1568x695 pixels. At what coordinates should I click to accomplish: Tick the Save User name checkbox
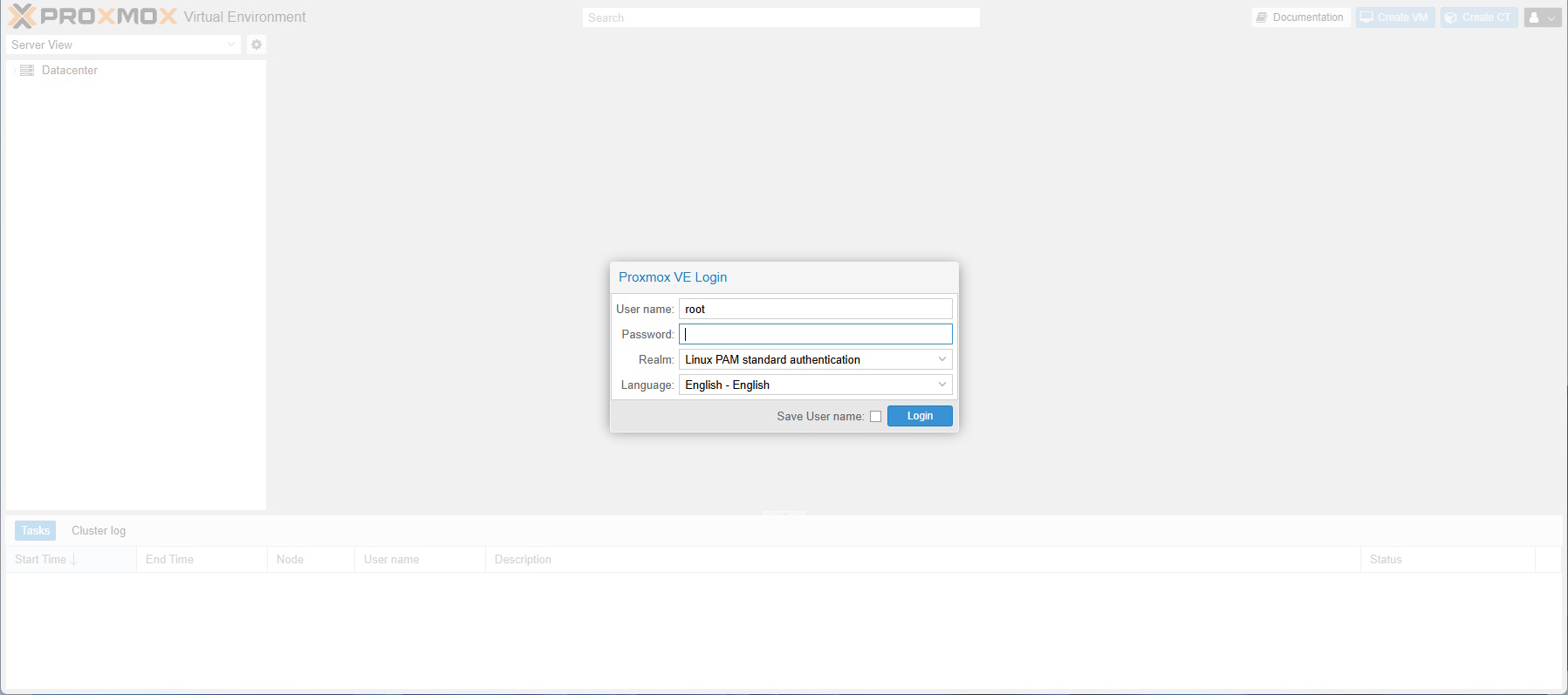(x=875, y=416)
